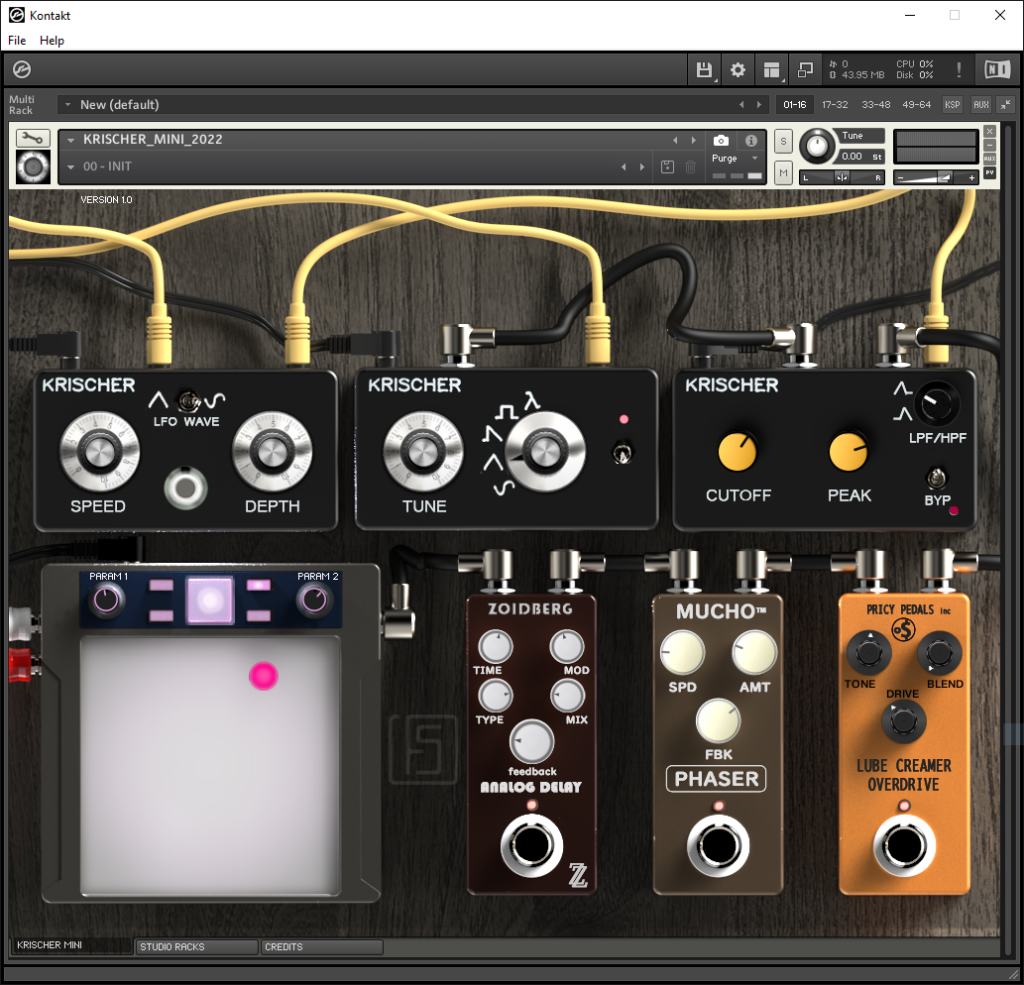The height and width of the screenshot is (985, 1024).
Task: Switch to the STUDIO RACKS tab
Action: tap(196, 946)
